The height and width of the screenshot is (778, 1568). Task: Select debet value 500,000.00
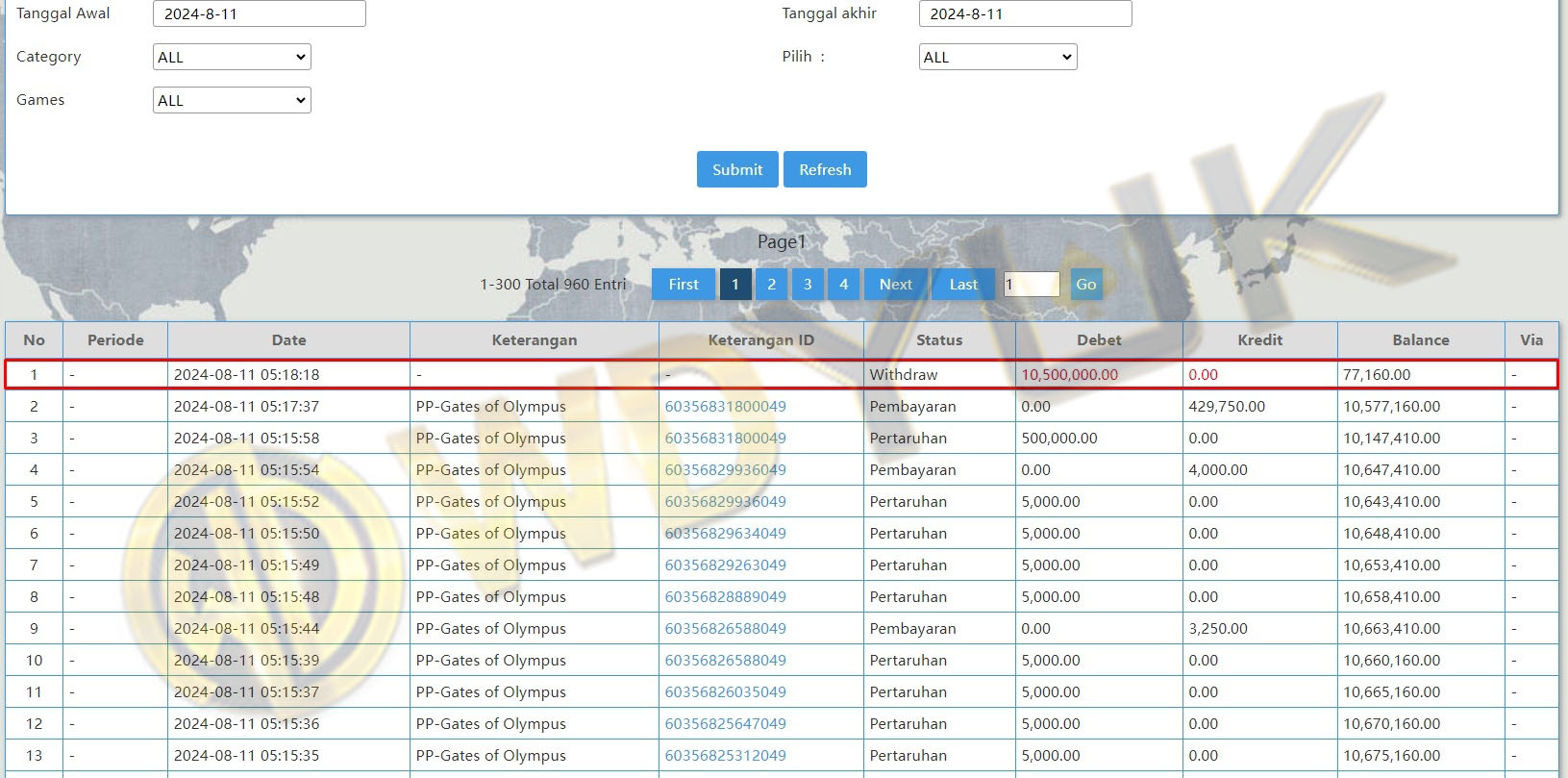[1059, 438]
